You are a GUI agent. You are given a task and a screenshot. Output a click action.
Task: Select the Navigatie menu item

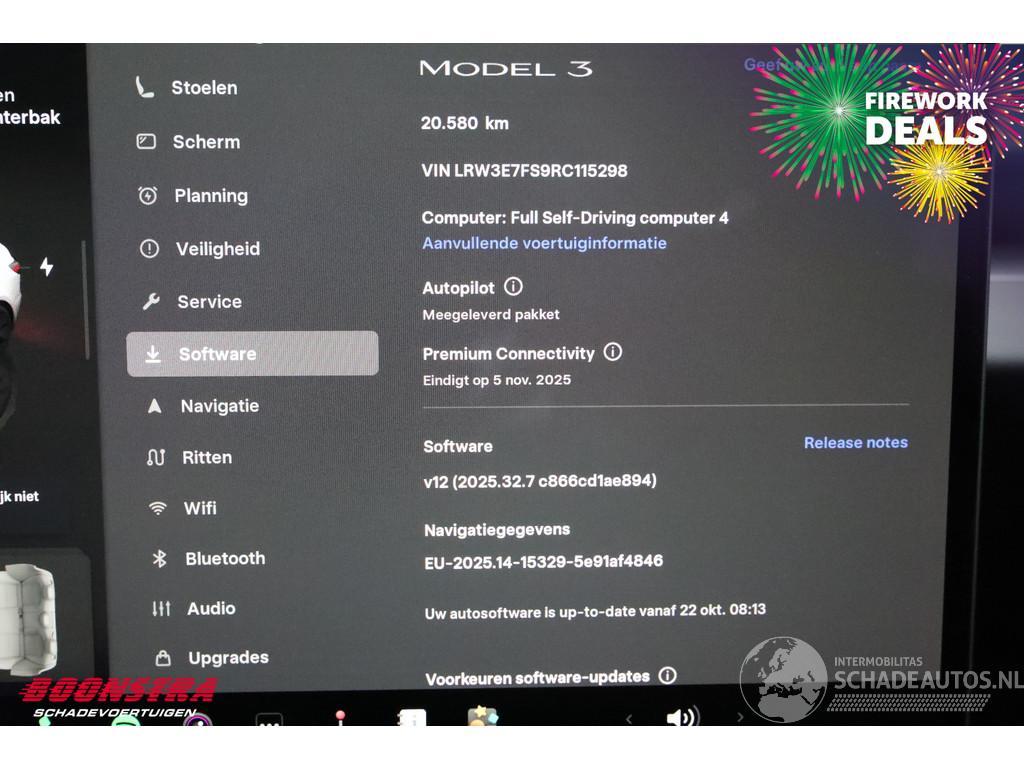(219, 406)
